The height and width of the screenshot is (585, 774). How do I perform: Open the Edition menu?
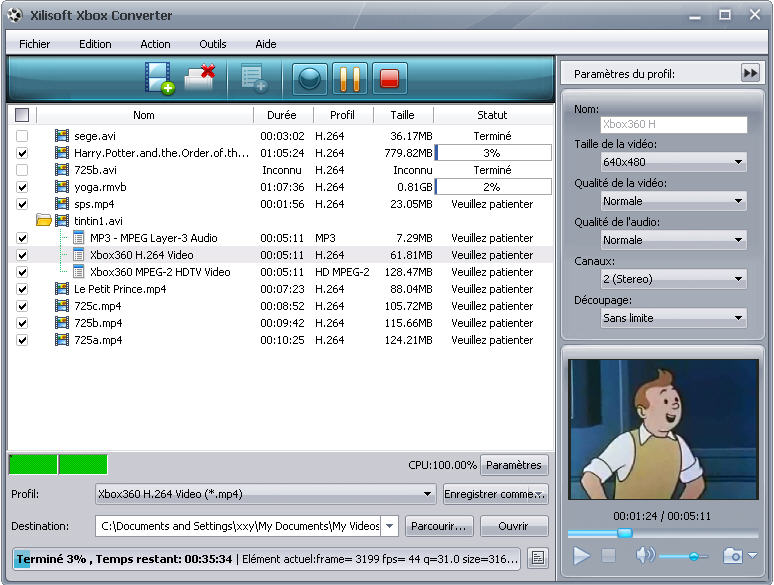pyautogui.click(x=95, y=44)
